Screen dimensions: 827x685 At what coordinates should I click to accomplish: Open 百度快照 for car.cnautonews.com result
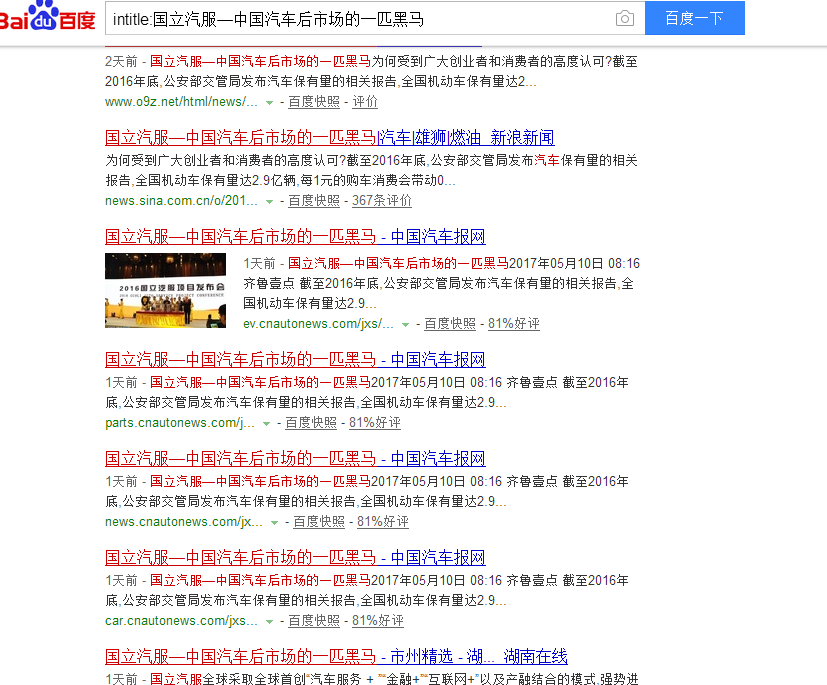tap(314, 621)
